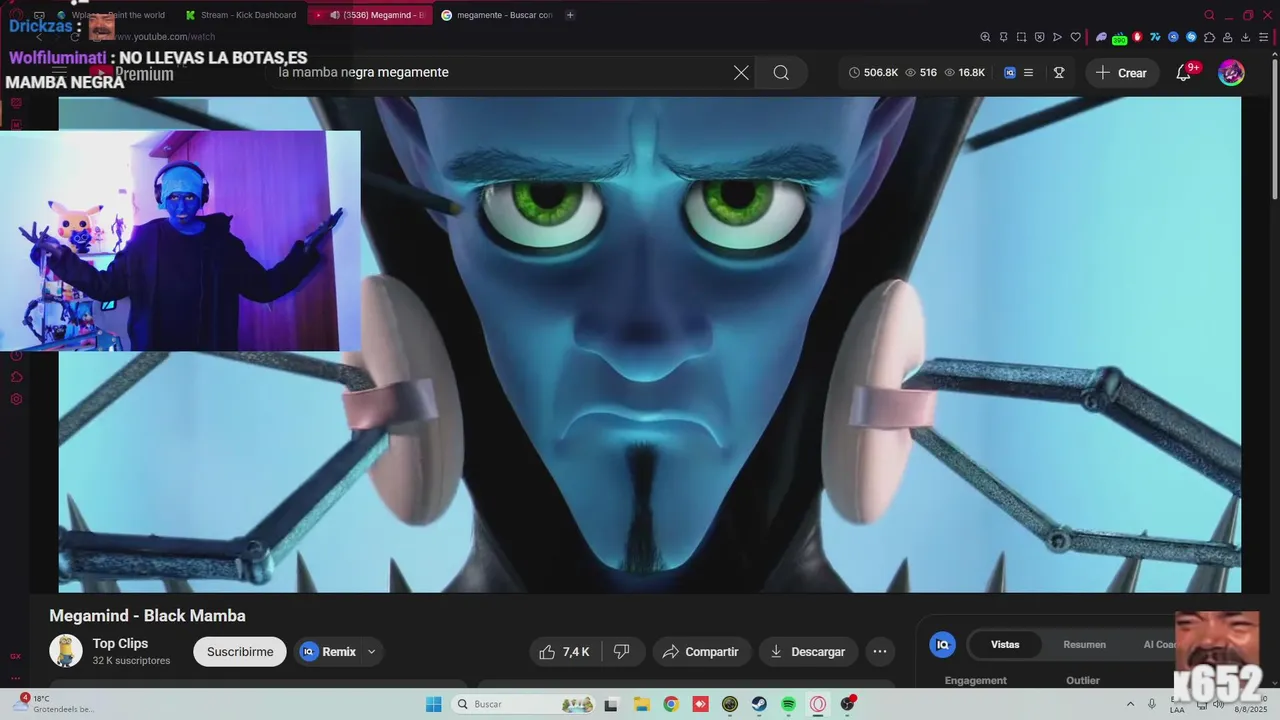The width and height of the screenshot is (1280, 720).
Task: Click the vidIQ Remix button
Action: (328, 652)
